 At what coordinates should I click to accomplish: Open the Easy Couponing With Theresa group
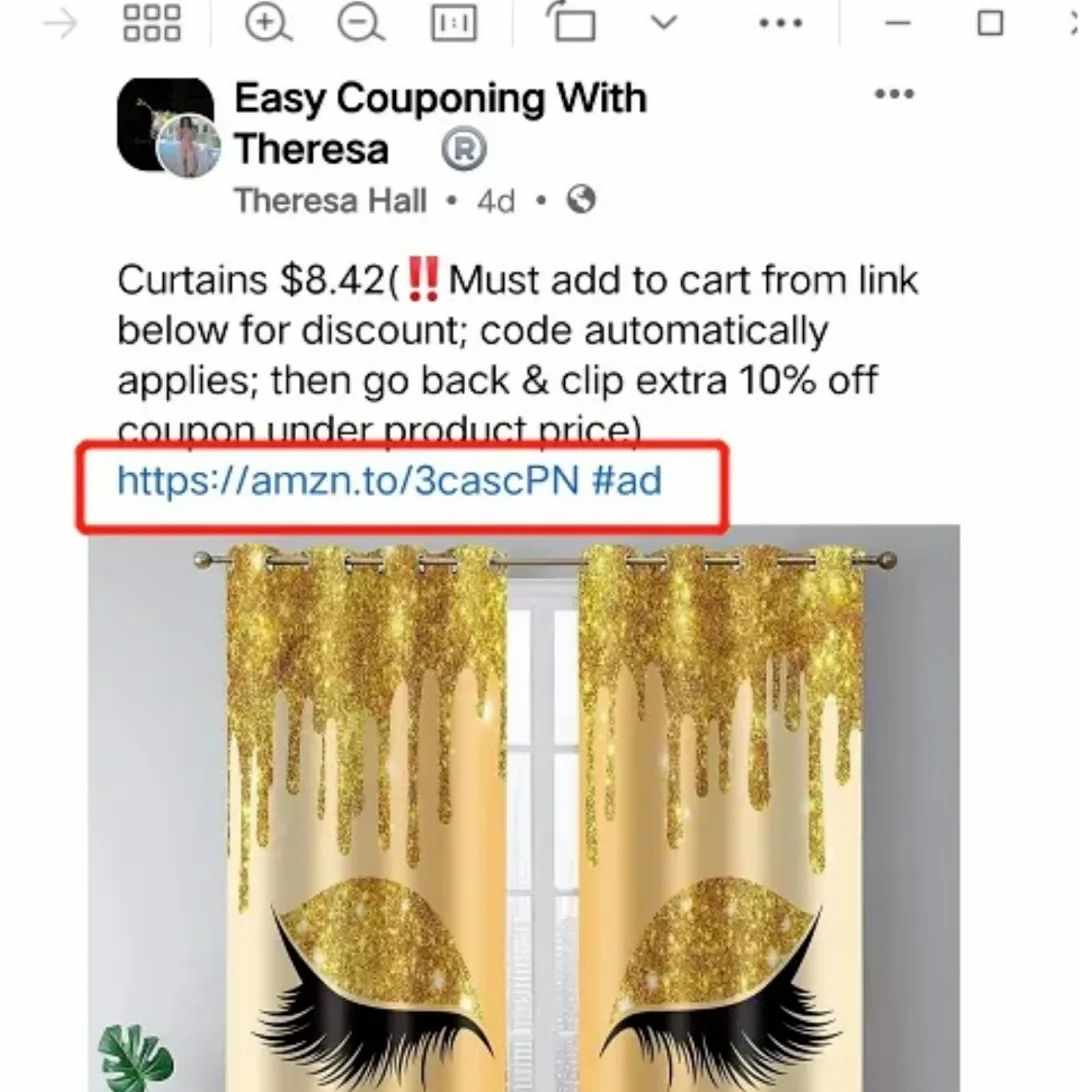440,123
